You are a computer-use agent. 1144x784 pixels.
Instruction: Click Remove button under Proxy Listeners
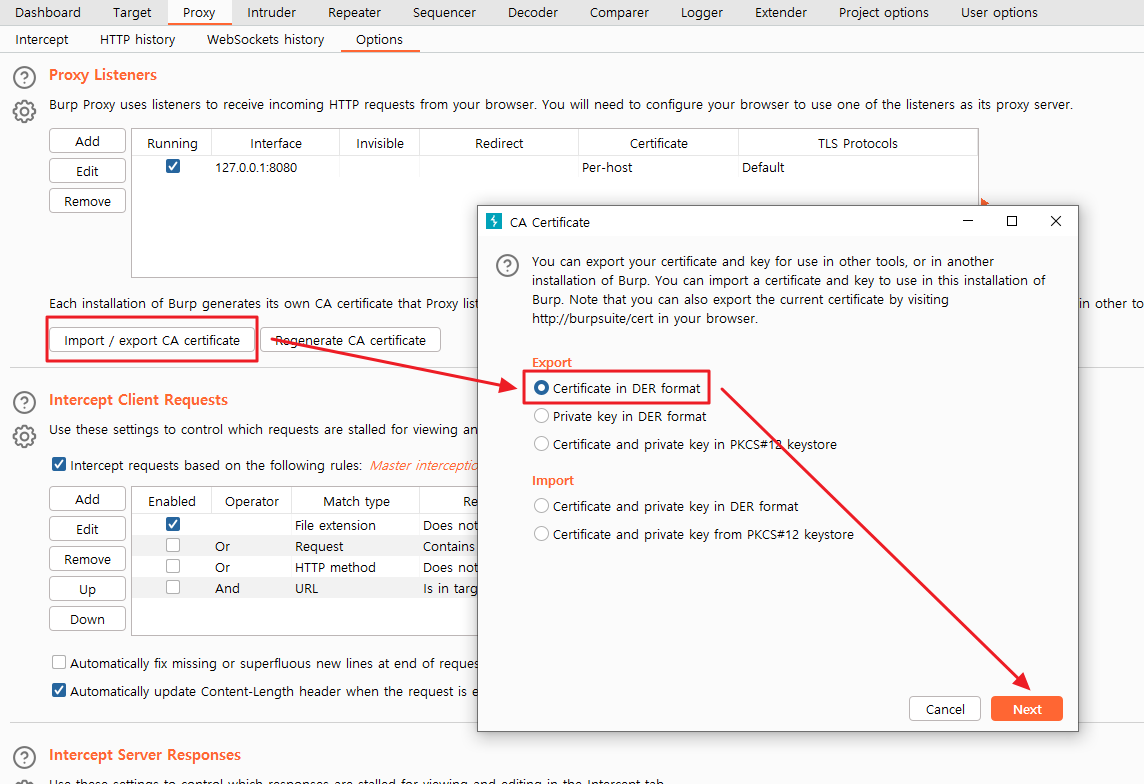pos(88,201)
